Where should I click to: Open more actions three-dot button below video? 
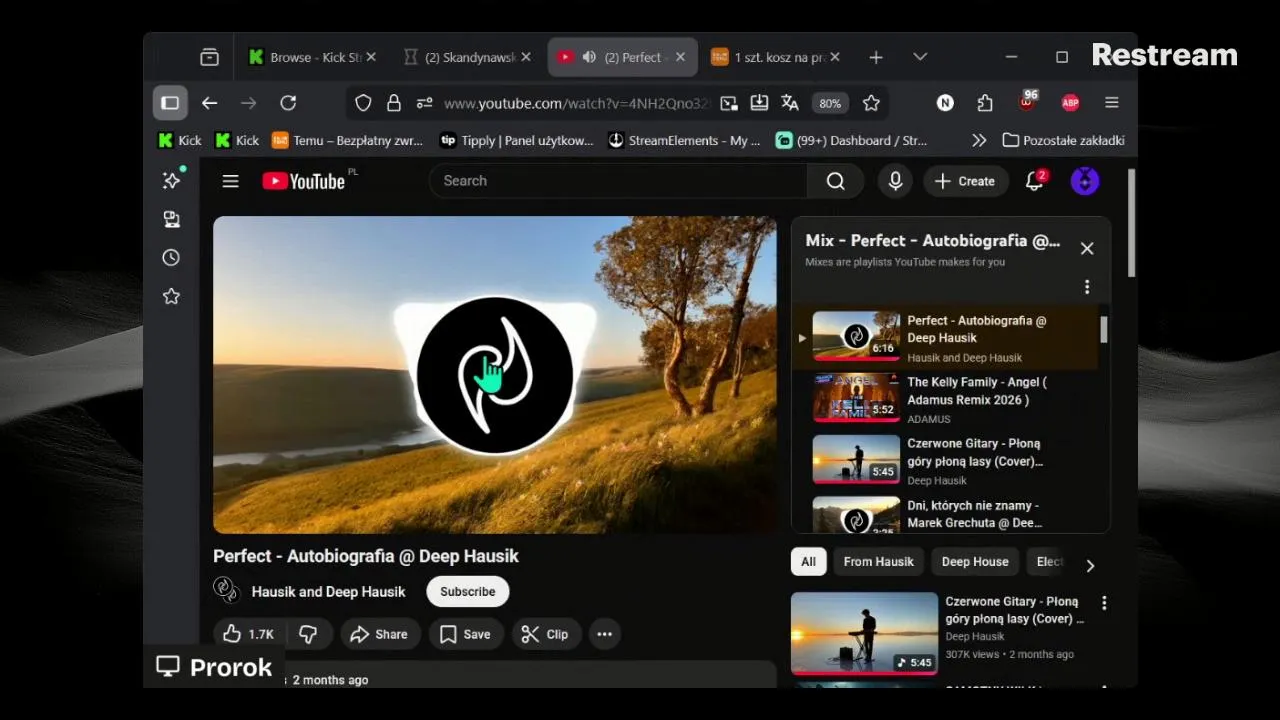click(x=604, y=634)
